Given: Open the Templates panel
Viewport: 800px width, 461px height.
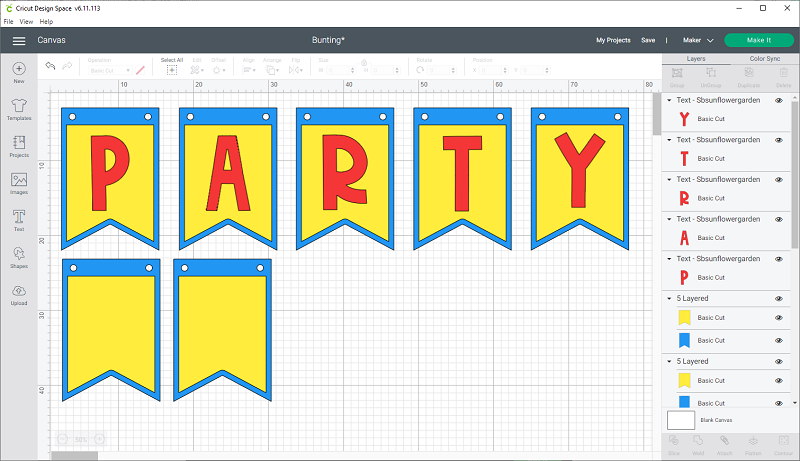Looking at the screenshot, I should [18, 109].
